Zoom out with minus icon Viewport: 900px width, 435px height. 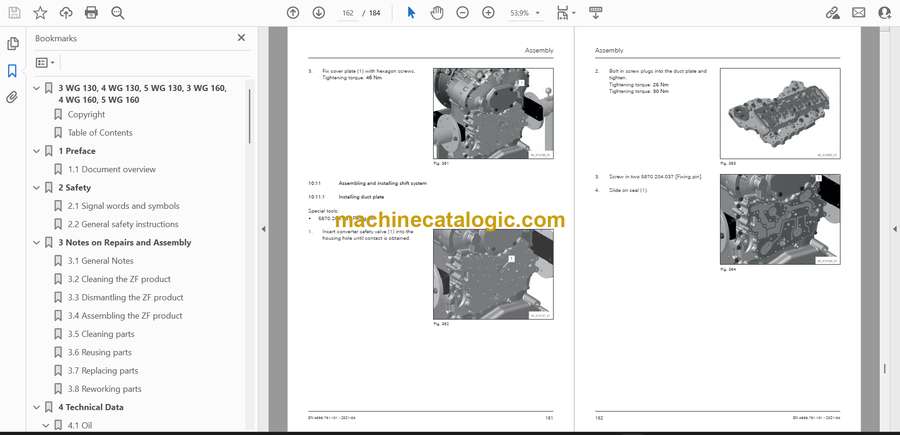(463, 13)
